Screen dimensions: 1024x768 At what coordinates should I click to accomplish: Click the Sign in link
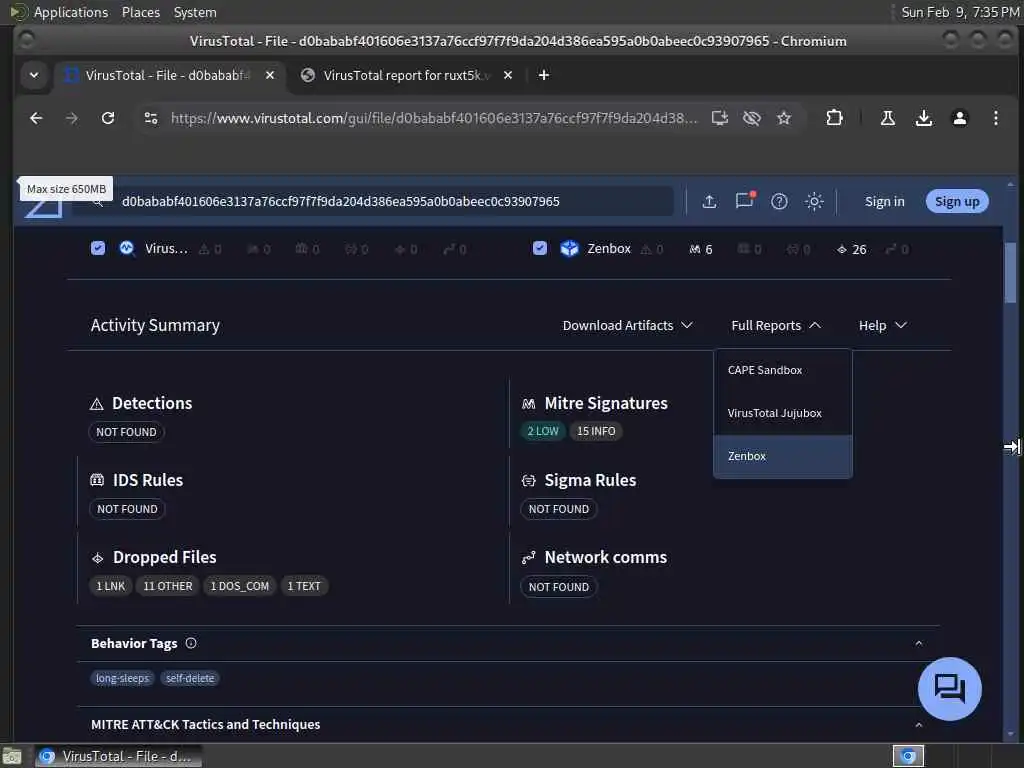click(x=884, y=202)
